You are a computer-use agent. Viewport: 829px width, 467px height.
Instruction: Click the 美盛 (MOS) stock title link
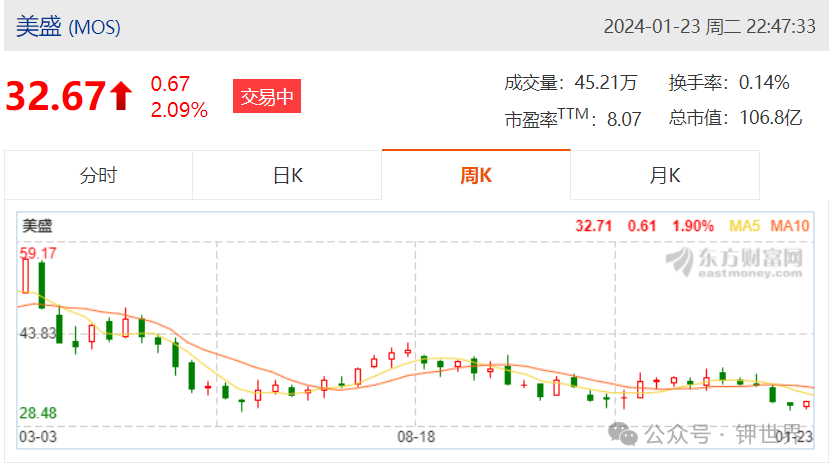[68, 26]
